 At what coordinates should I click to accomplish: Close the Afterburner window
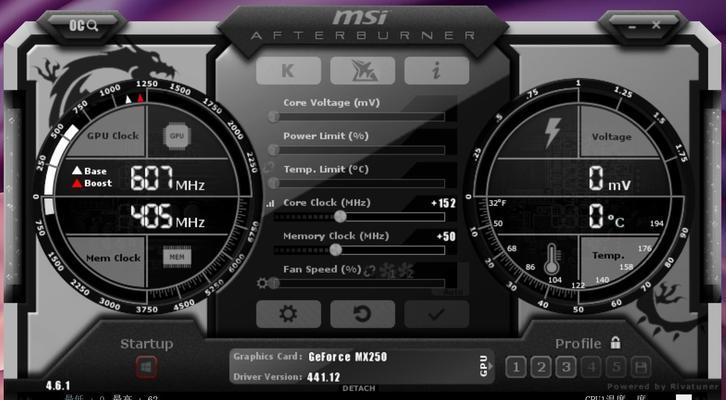tap(656, 25)
